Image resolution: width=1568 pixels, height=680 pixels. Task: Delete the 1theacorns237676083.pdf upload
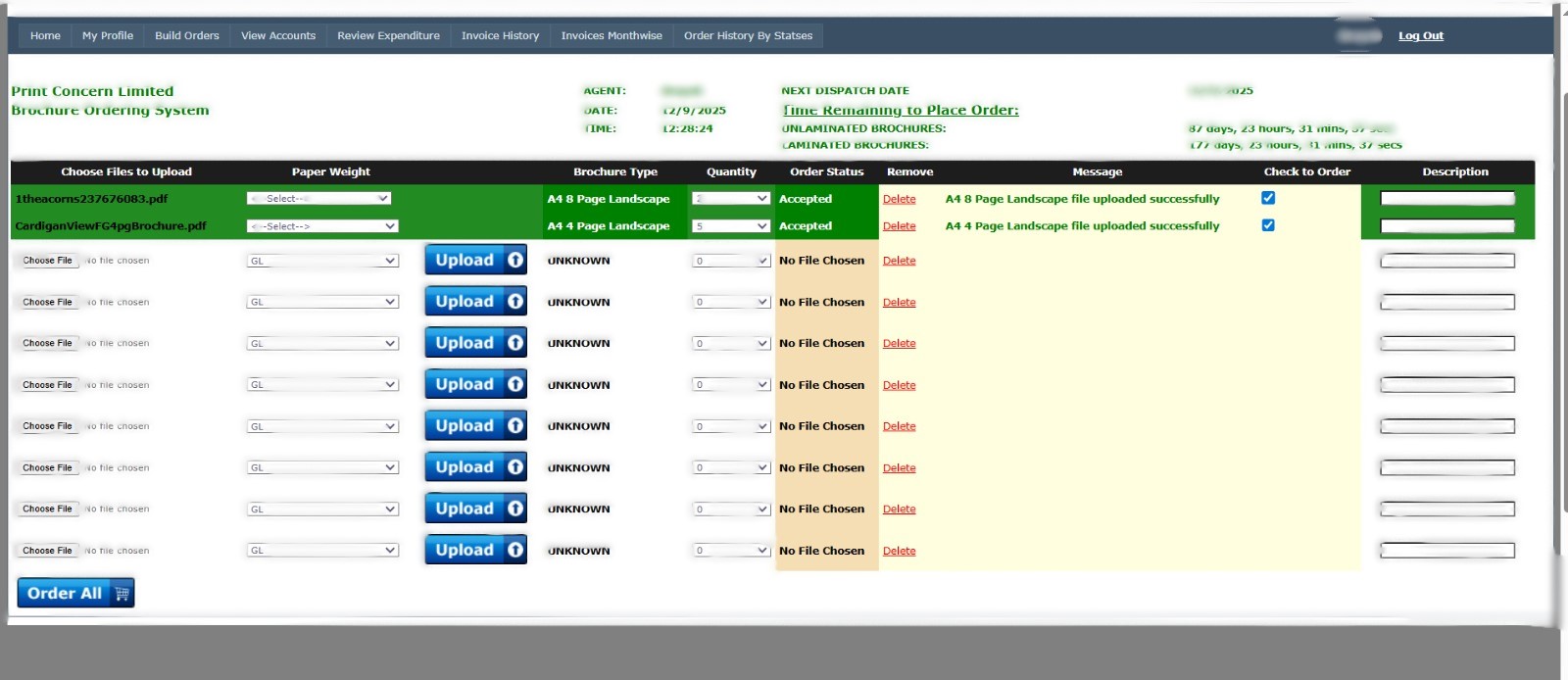899,199
